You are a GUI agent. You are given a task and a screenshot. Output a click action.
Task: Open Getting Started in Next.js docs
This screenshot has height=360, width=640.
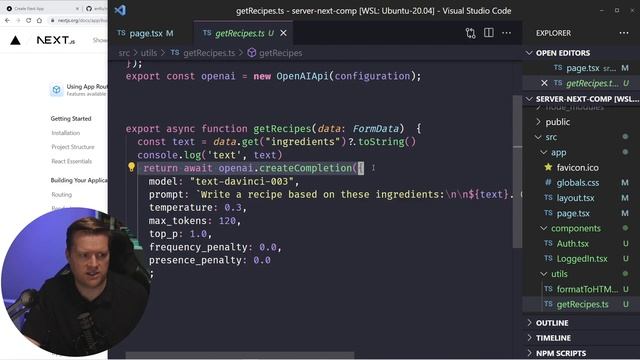(x=71, y=118)
